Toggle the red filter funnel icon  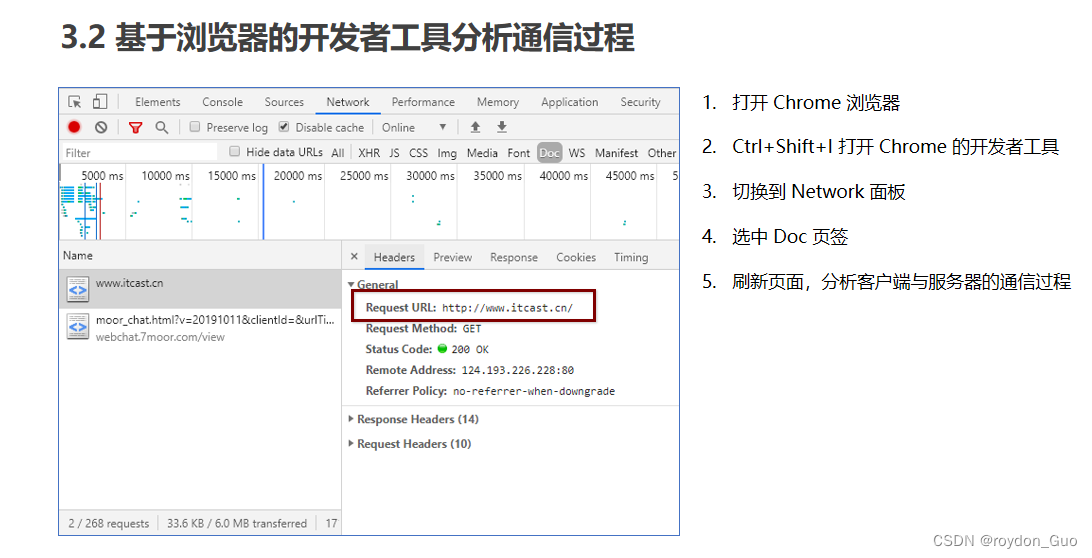135,127
